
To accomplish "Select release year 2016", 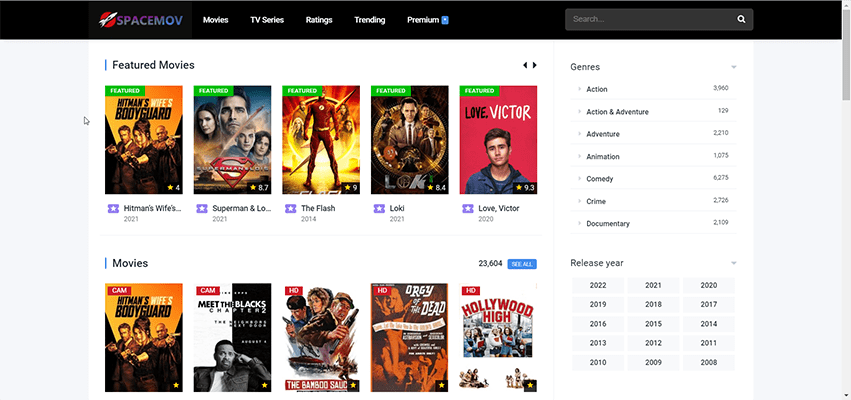I will pos(598,324).
